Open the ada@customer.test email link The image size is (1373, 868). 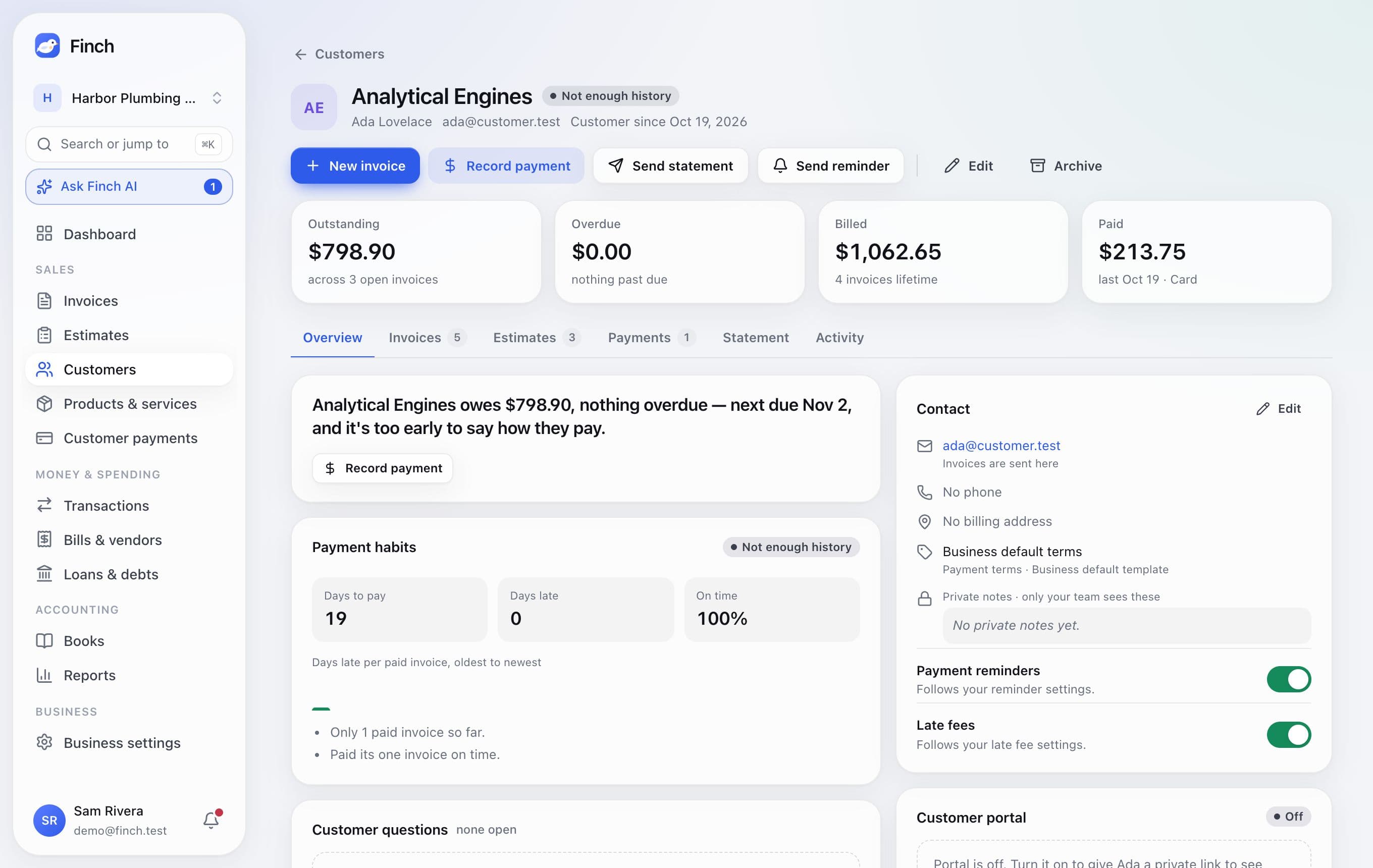click(x=1000, y=445)
